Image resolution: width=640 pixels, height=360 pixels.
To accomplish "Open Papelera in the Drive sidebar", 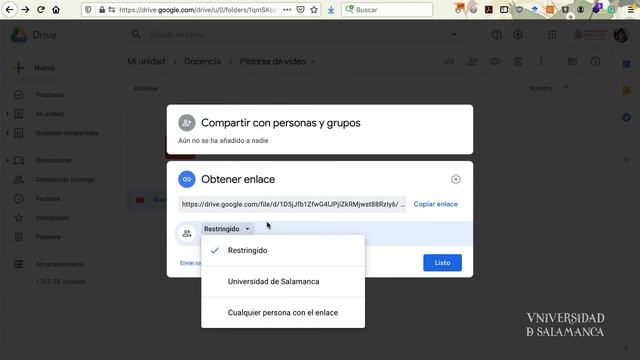I will coord(48,237).
